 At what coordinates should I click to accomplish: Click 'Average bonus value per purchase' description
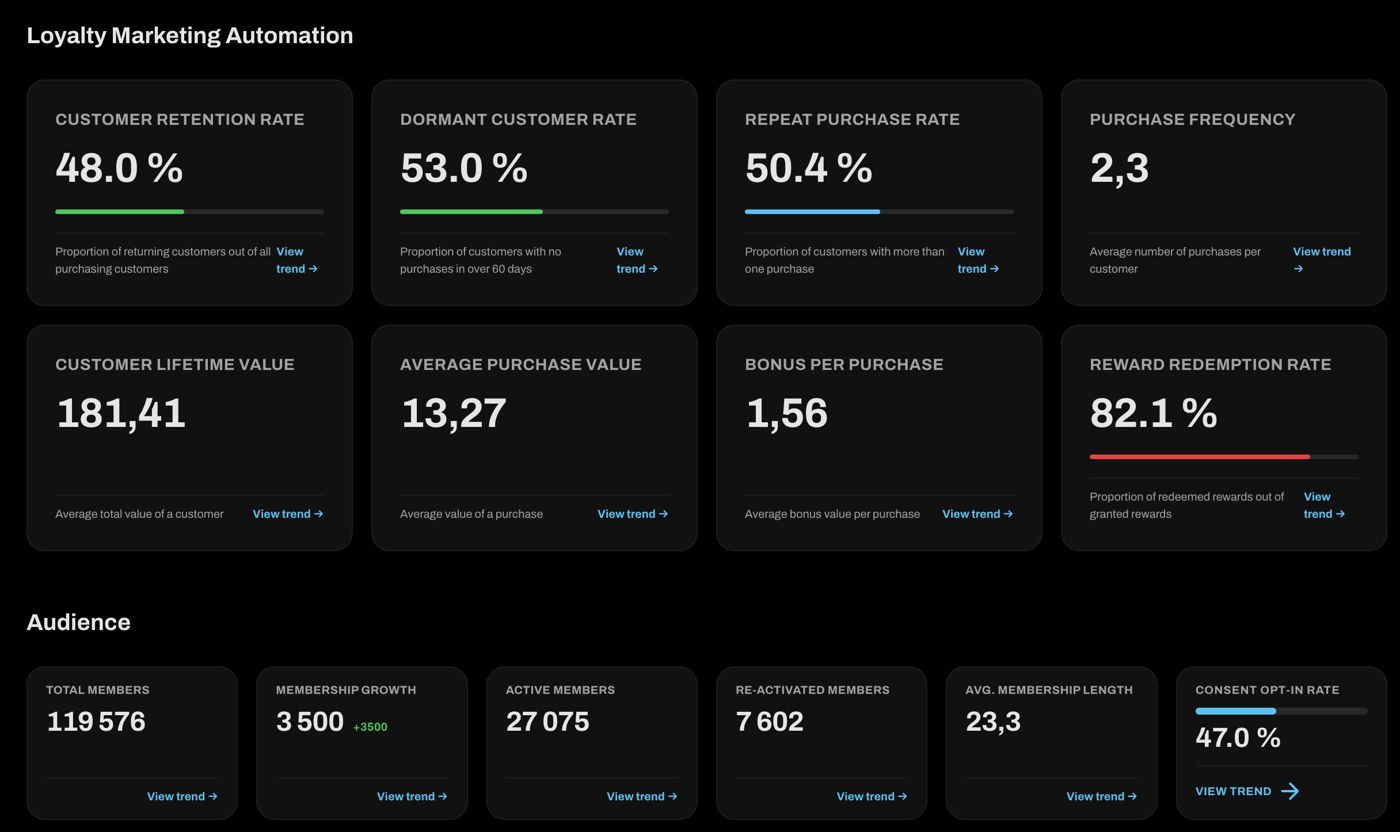(x=832, y=514)
